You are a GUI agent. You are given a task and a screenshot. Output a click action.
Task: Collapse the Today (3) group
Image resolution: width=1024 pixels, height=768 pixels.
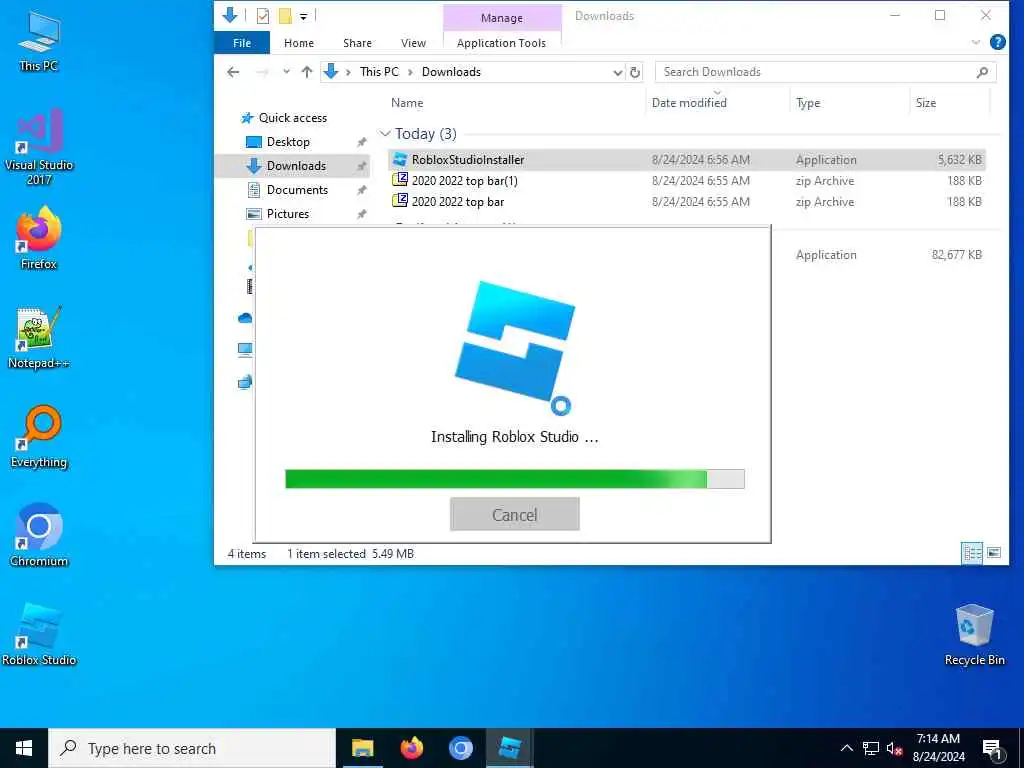point(385,134)
